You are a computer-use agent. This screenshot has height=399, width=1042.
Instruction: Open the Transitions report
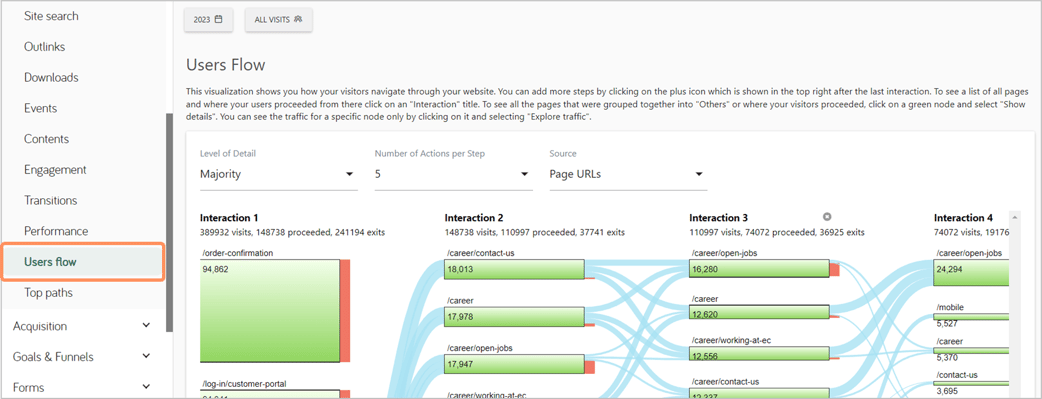pyautogui.click(x=51, y=200)
